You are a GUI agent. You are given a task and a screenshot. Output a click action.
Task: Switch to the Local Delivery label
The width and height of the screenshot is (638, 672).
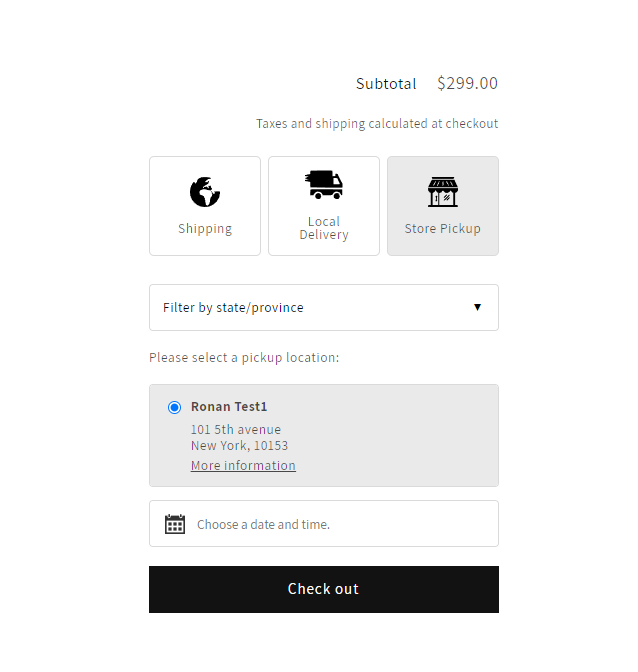pos(324,228)
